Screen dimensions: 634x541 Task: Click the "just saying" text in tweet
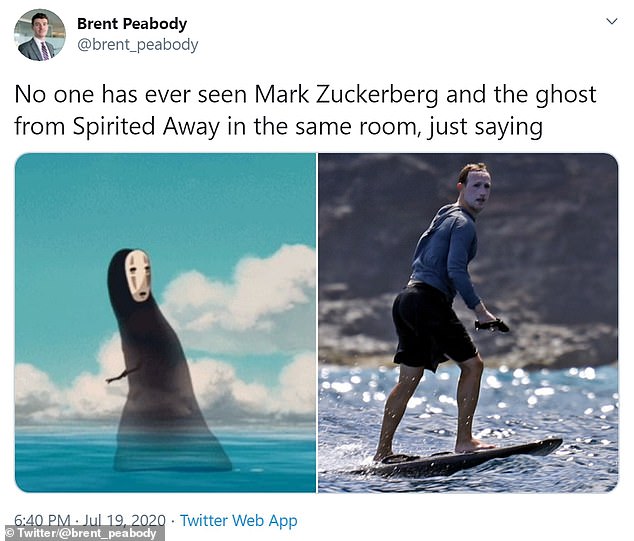pyautogui.click(x=485, y=127)
